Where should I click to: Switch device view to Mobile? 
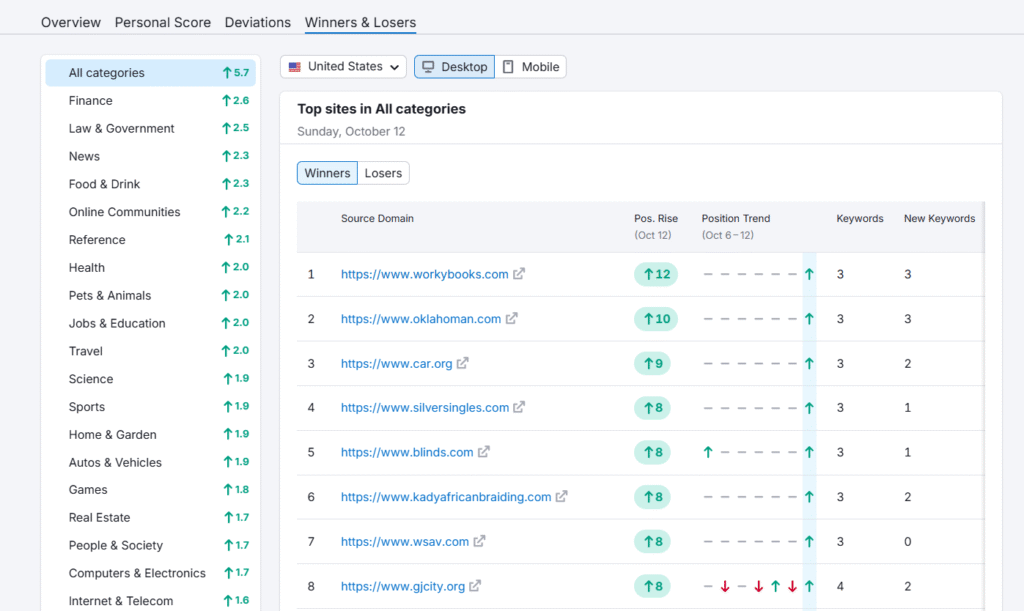[531, 67]
